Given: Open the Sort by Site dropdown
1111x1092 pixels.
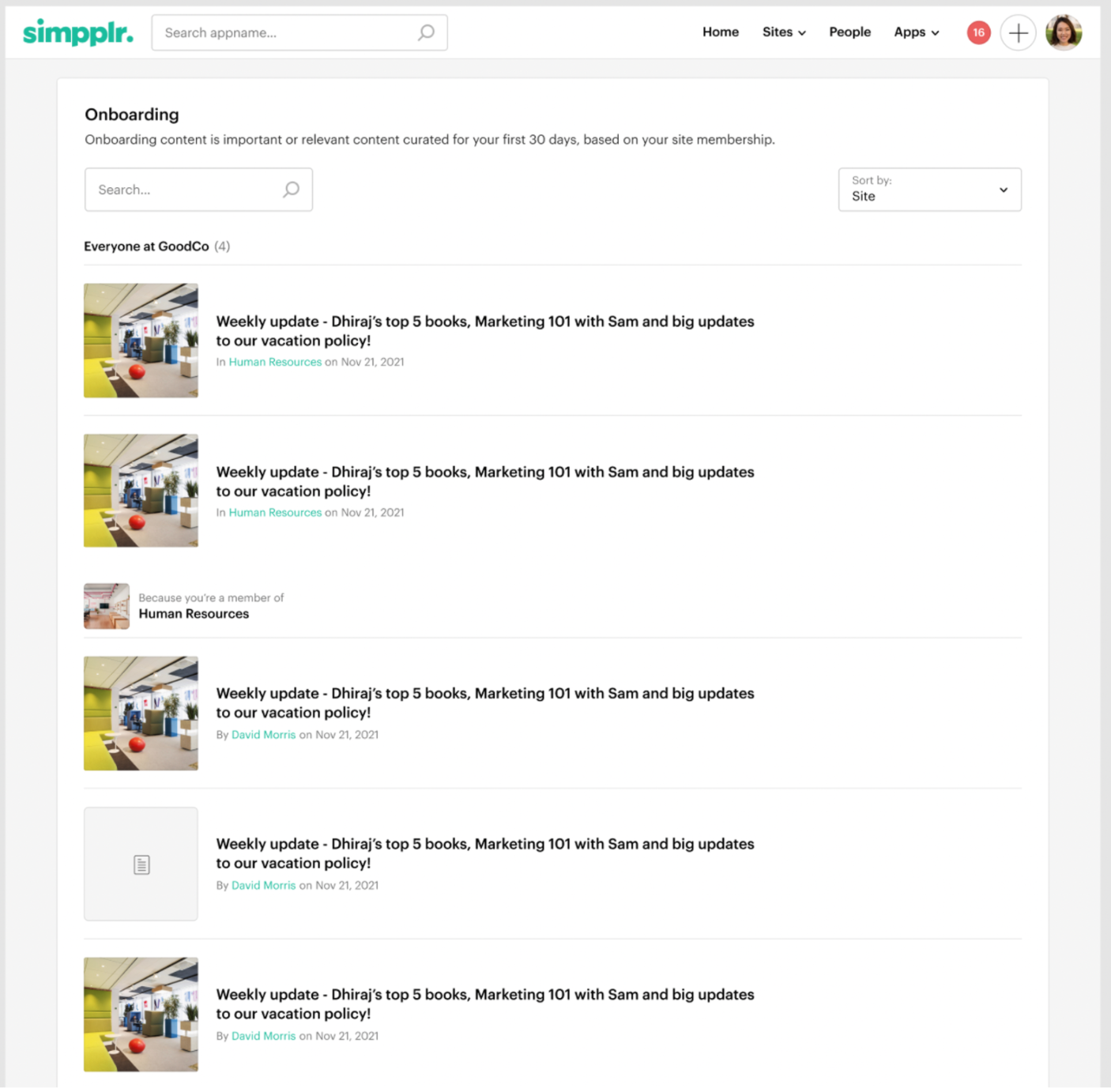Looking at the screenshot, I should click(929, 190).
